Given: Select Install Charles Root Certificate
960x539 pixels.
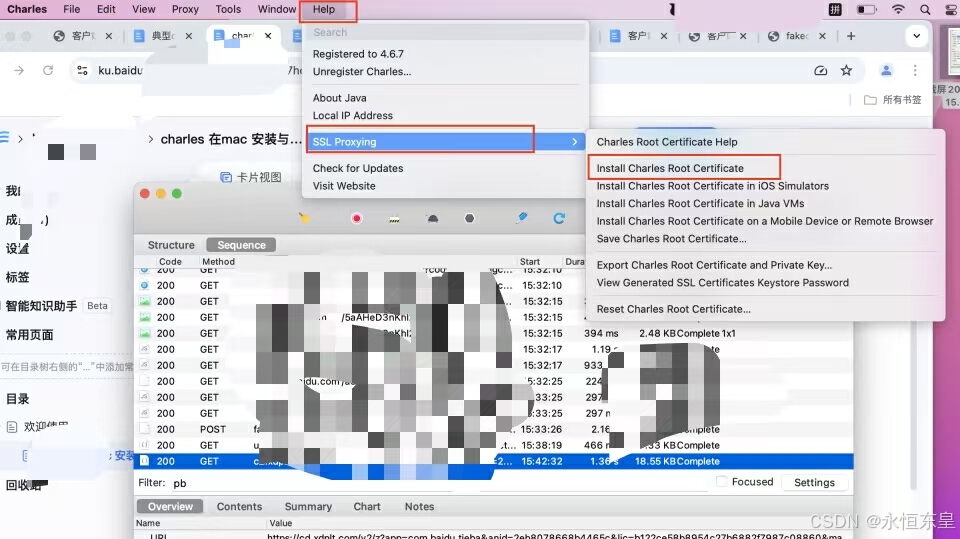Looking at the screenshot, I should [x=670, y=168].
